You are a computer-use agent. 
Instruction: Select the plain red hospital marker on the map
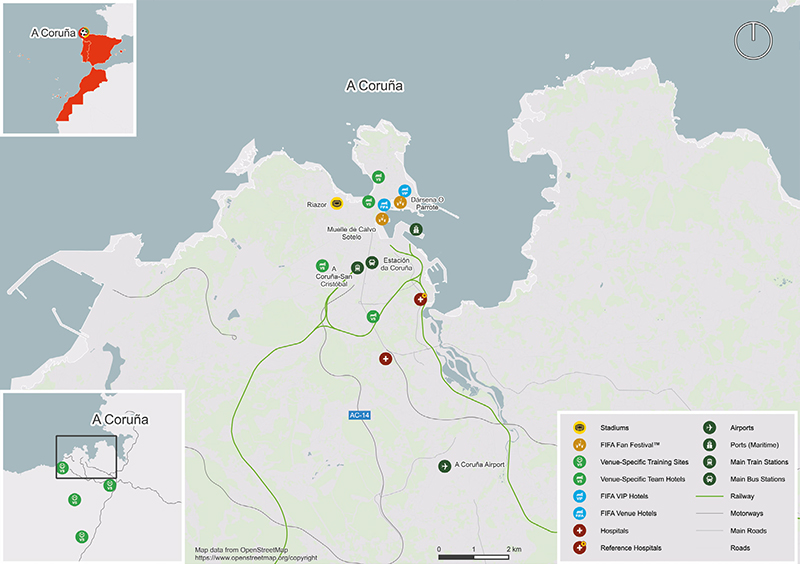[386, 359]
